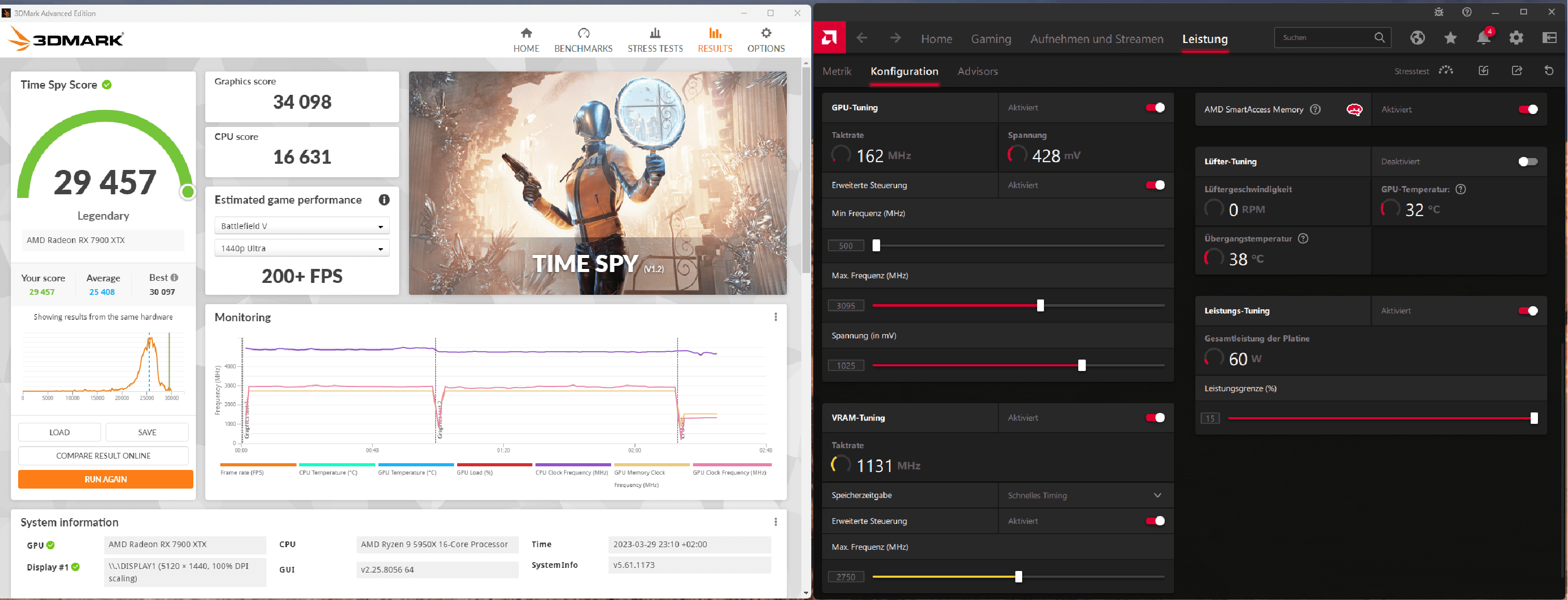Toggle Leistungs-Tuning switch

coord(1528,311)
